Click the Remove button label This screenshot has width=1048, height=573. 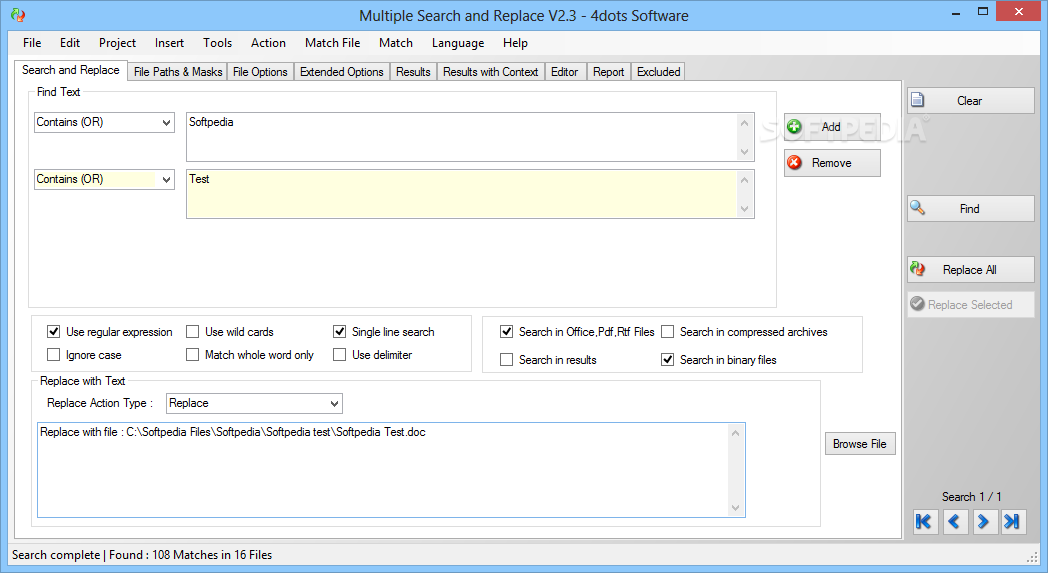click(831, 163)
